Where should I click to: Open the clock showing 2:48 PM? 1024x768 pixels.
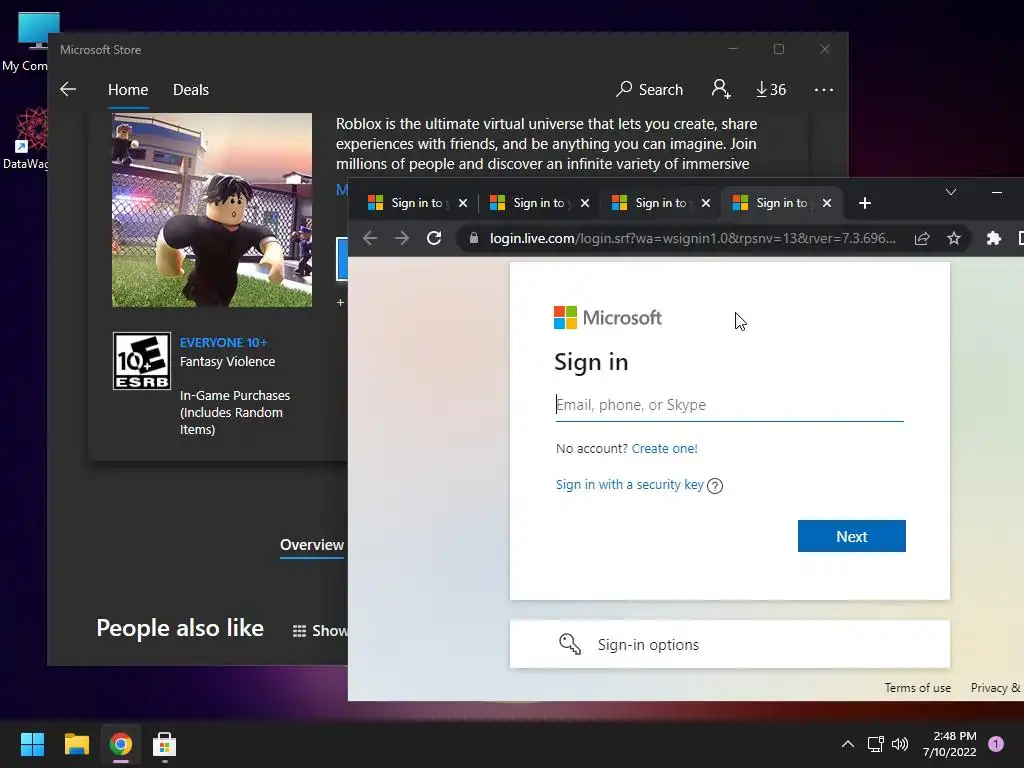tap(950, 744)
